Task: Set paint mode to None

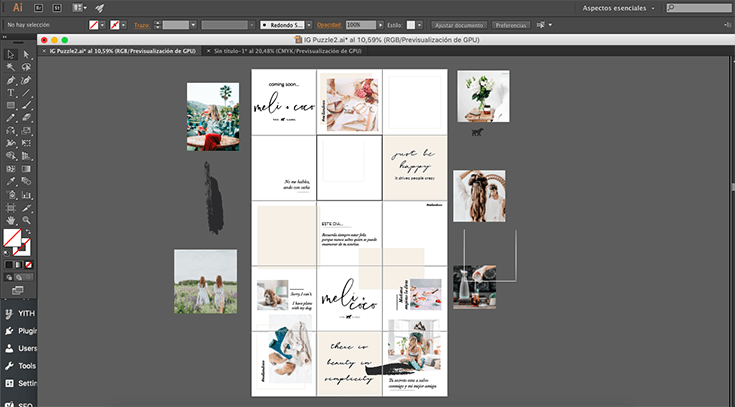Action: click(x=29, y=265)
